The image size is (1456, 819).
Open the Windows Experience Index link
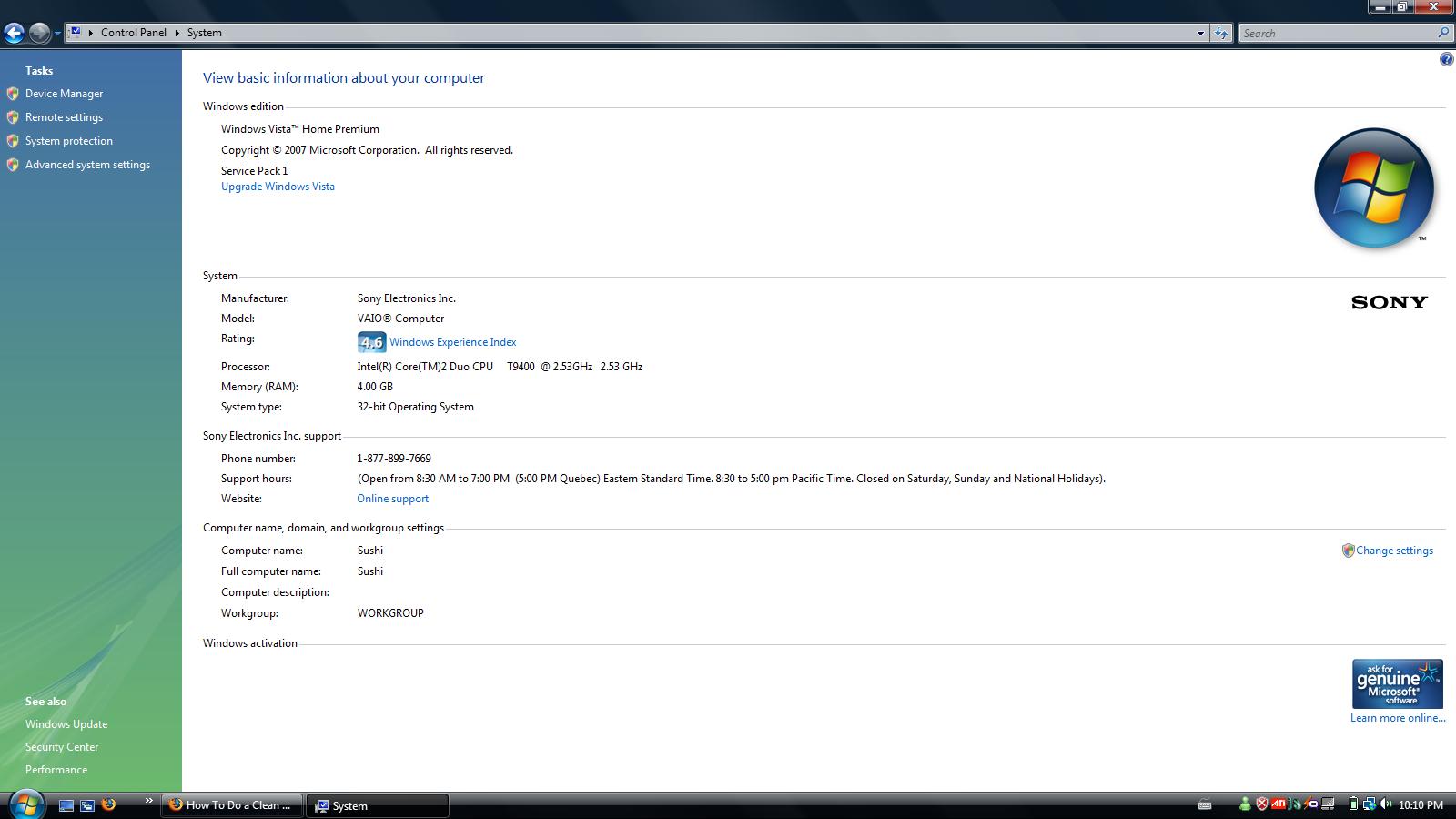pos(452,342)
